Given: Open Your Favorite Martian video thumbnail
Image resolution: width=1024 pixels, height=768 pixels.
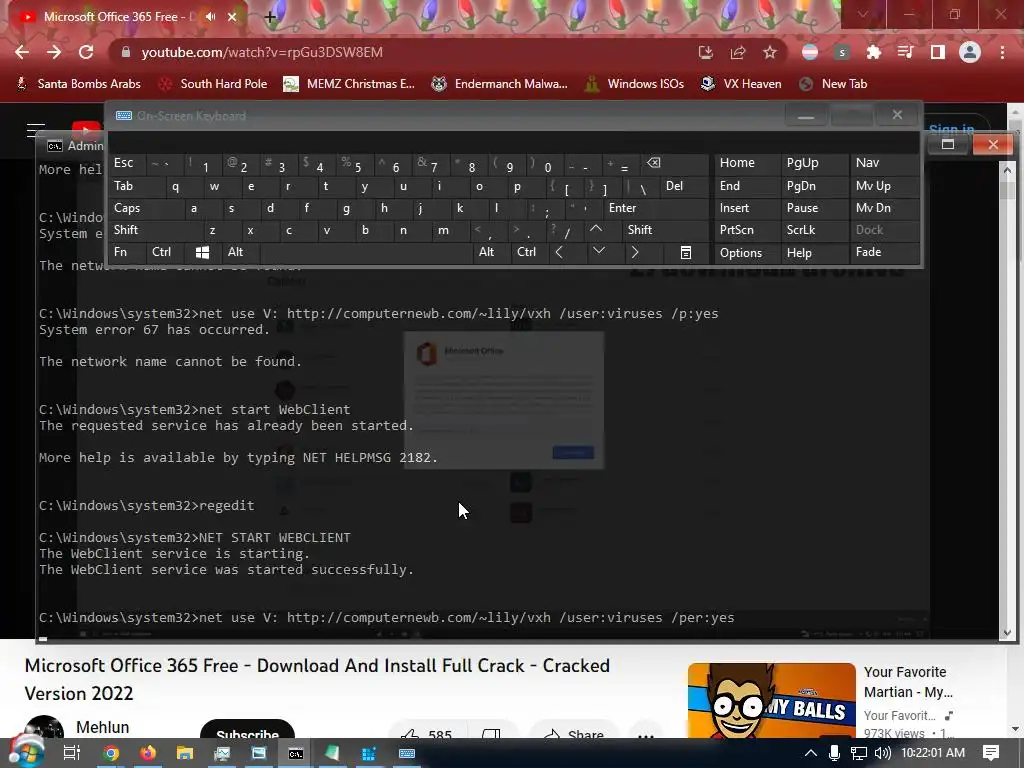Looking at the screenshot, I should (771, 700).
